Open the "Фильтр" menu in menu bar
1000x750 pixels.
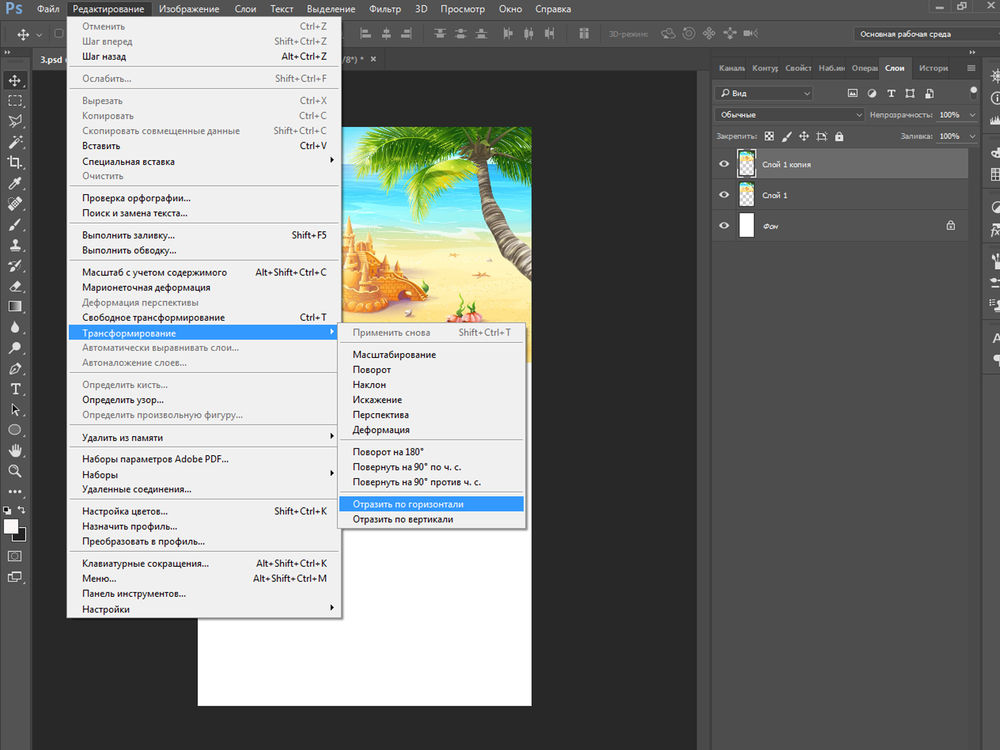coord(385,9)
